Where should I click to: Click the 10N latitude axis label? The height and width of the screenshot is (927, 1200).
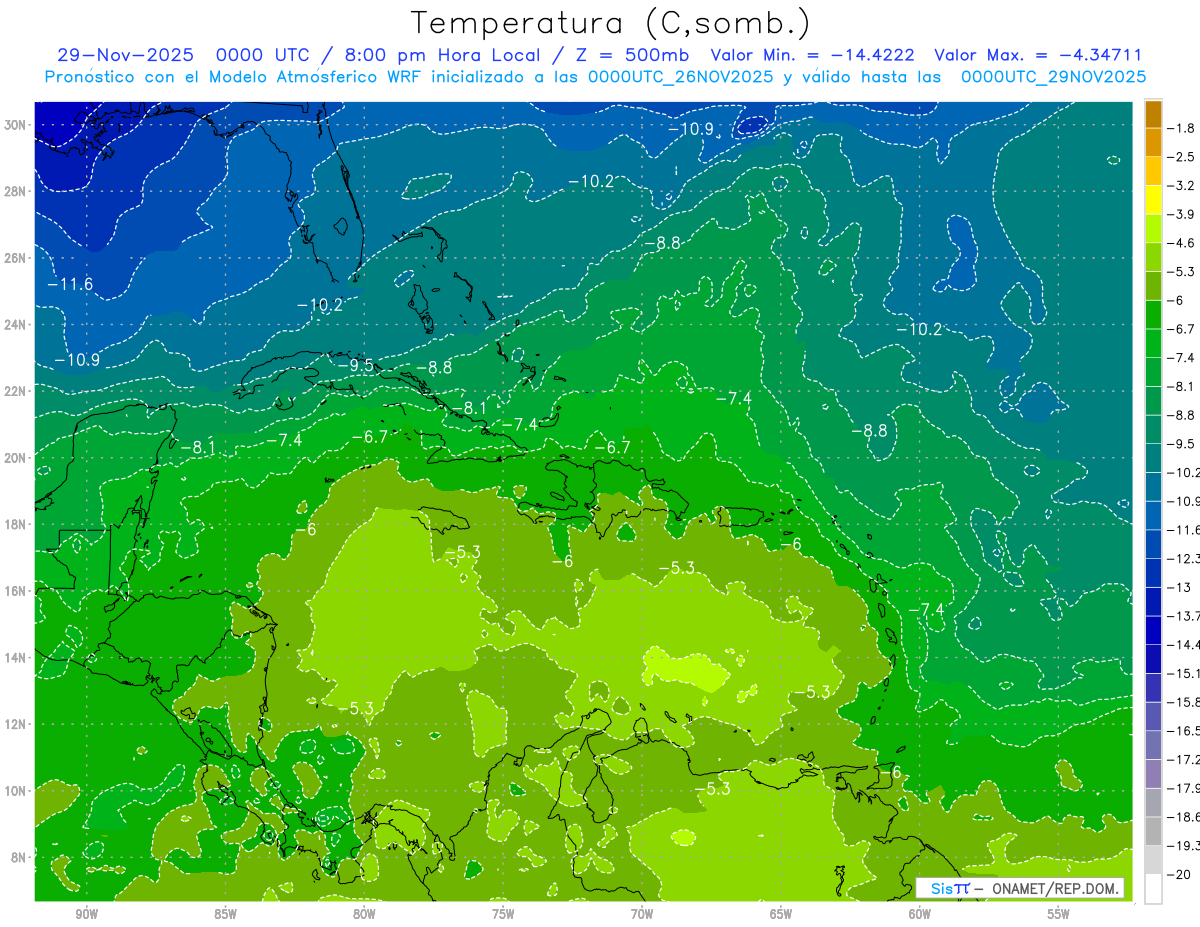16,790
